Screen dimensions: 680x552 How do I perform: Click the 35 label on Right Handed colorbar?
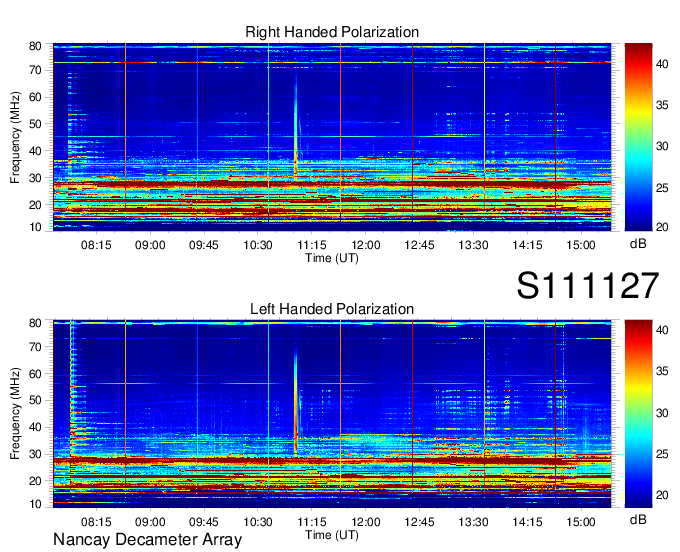(x=662, y=105)
